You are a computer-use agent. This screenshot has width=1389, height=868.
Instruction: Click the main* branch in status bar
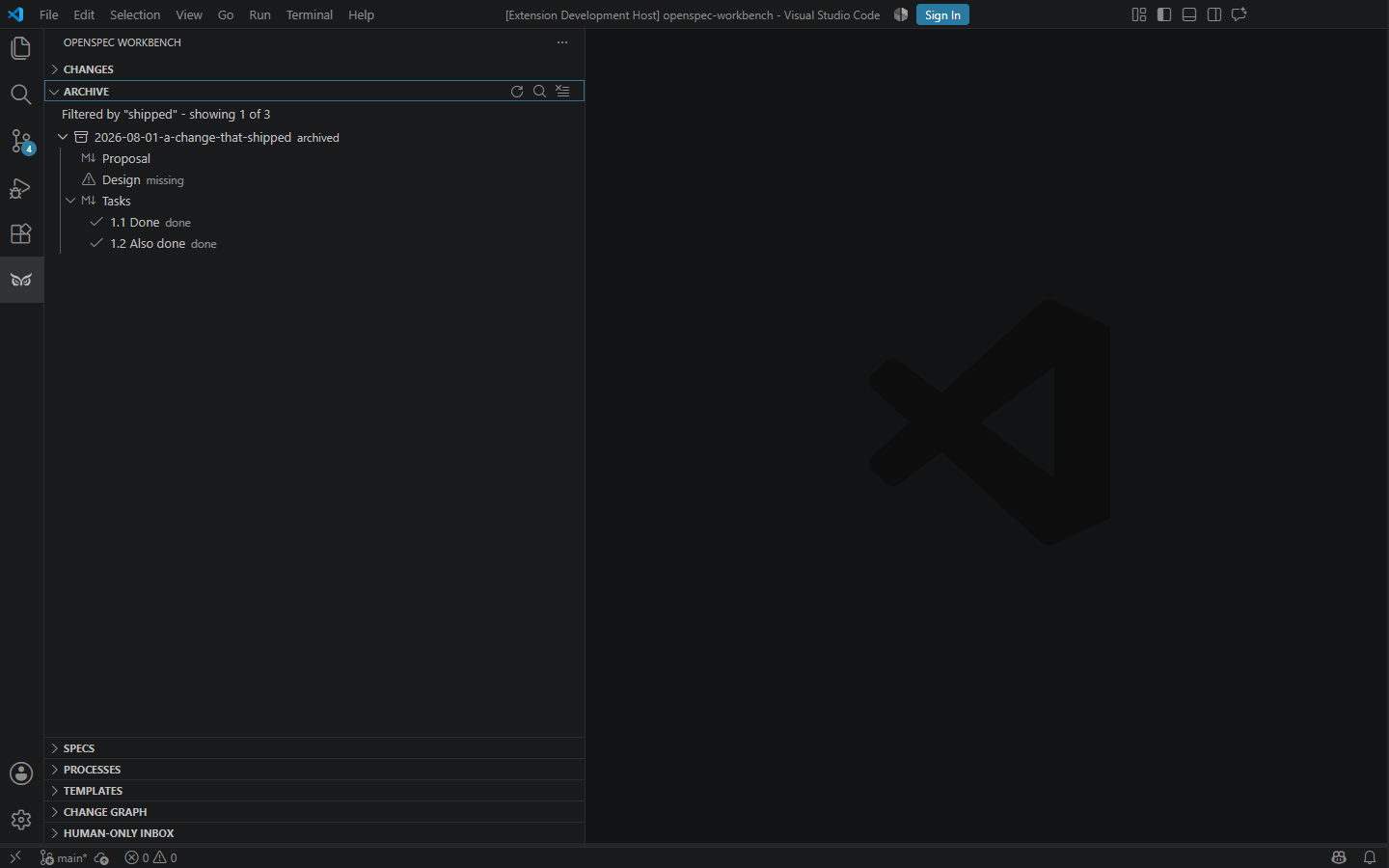click(x=64, y=857)
